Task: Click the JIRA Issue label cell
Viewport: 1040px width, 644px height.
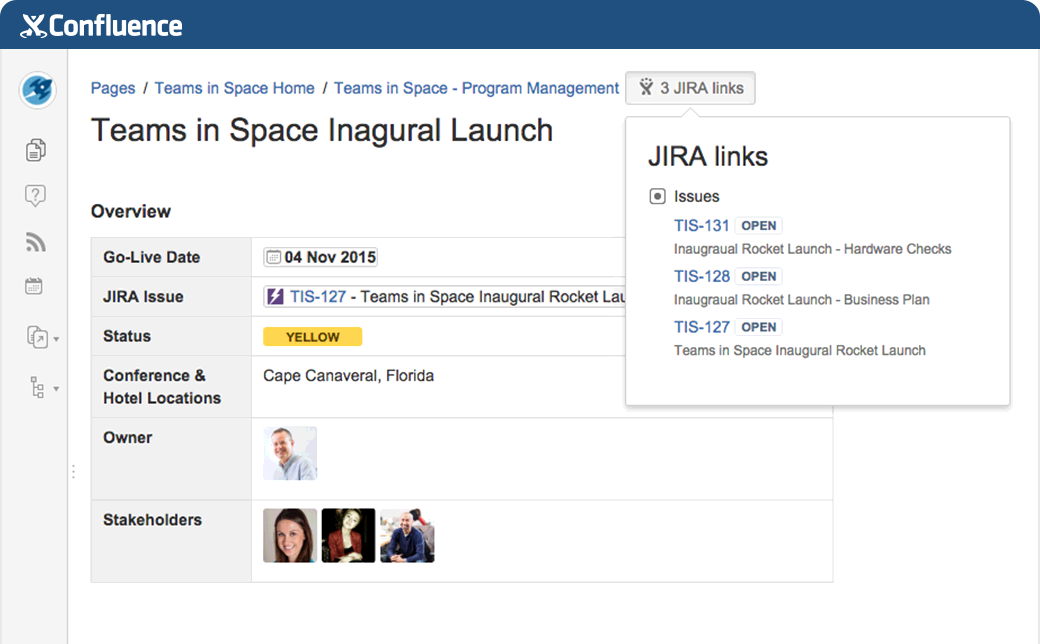Action: (x=171, y=296)
